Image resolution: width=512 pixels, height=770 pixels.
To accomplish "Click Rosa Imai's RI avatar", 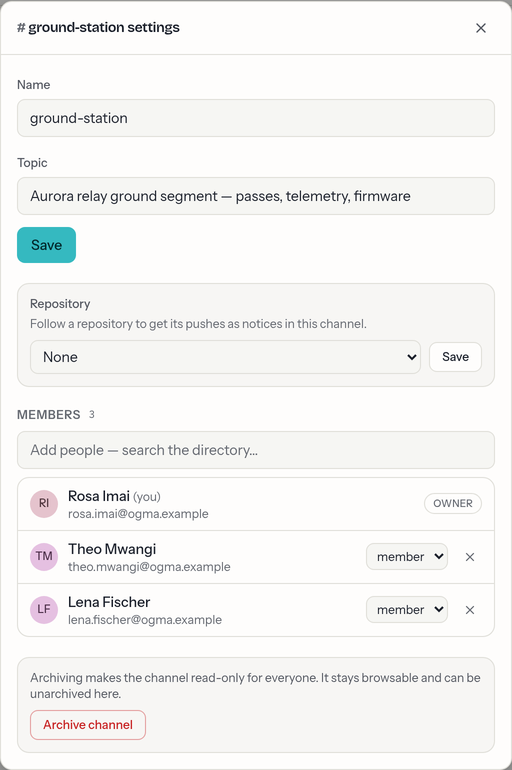I will tap(44, 504).
